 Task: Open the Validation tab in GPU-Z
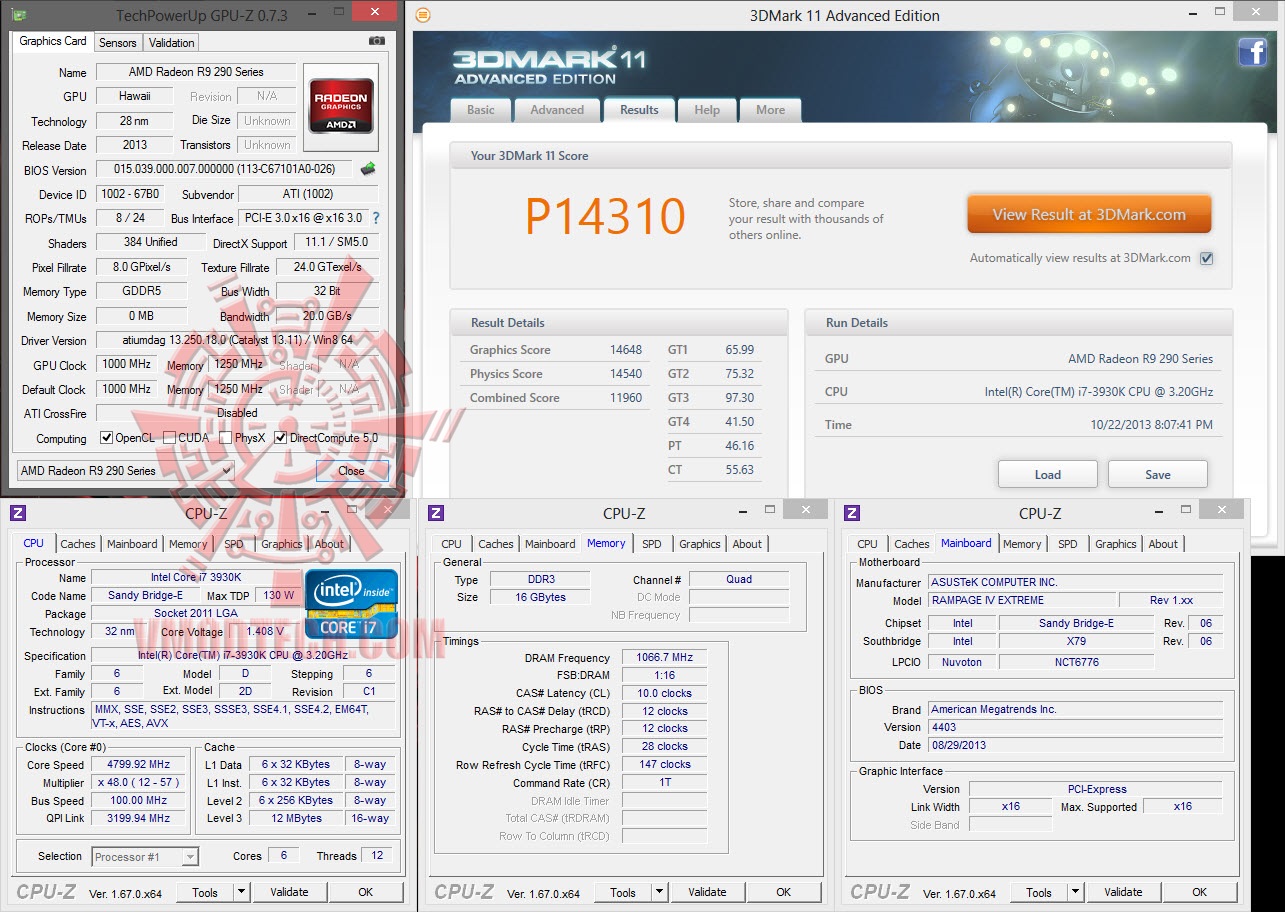(x=172, y=43)
